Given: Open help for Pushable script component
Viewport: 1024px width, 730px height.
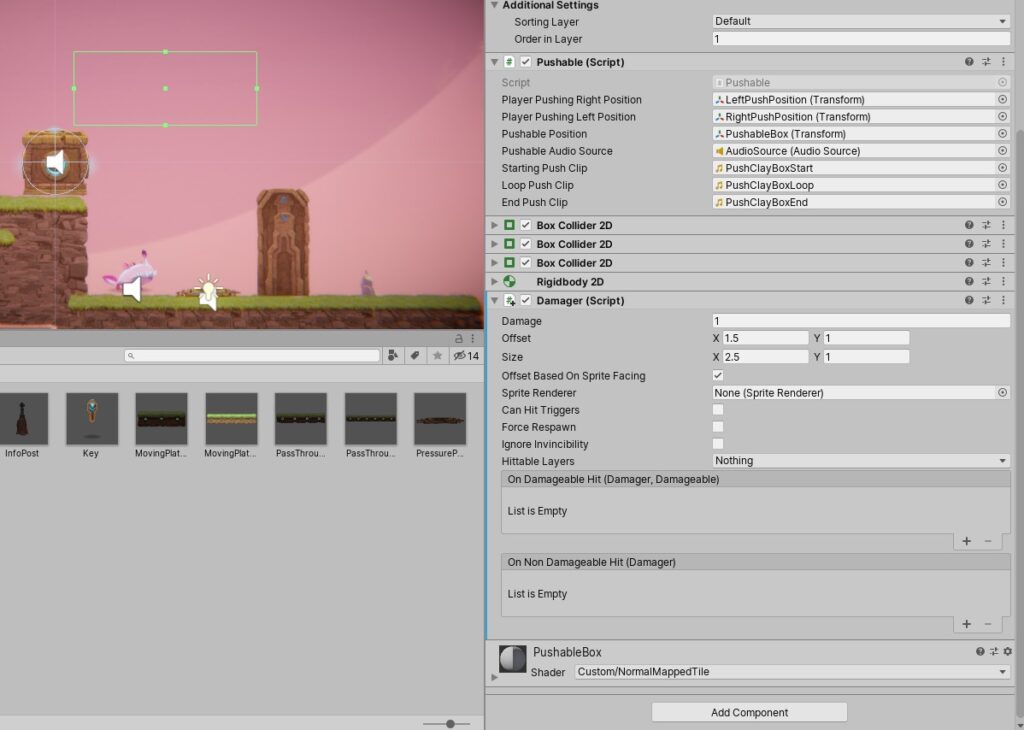Looking at the screenshot, I should pos(969,62).
